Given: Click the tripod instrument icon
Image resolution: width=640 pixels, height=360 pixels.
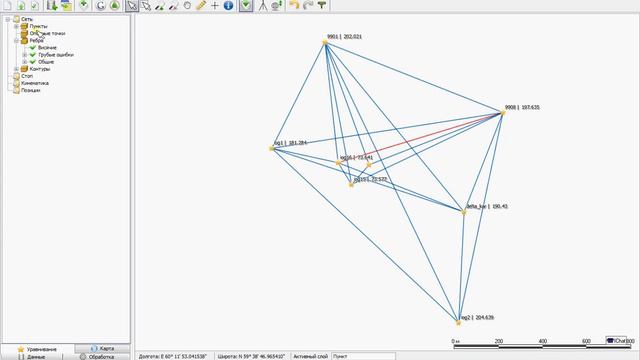Looking at the screenshot, I should pyautogui.click(x=263, y=5).
